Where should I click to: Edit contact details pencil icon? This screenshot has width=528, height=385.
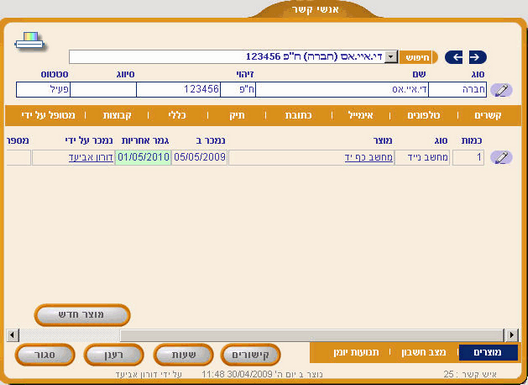[x=501, y=90]
